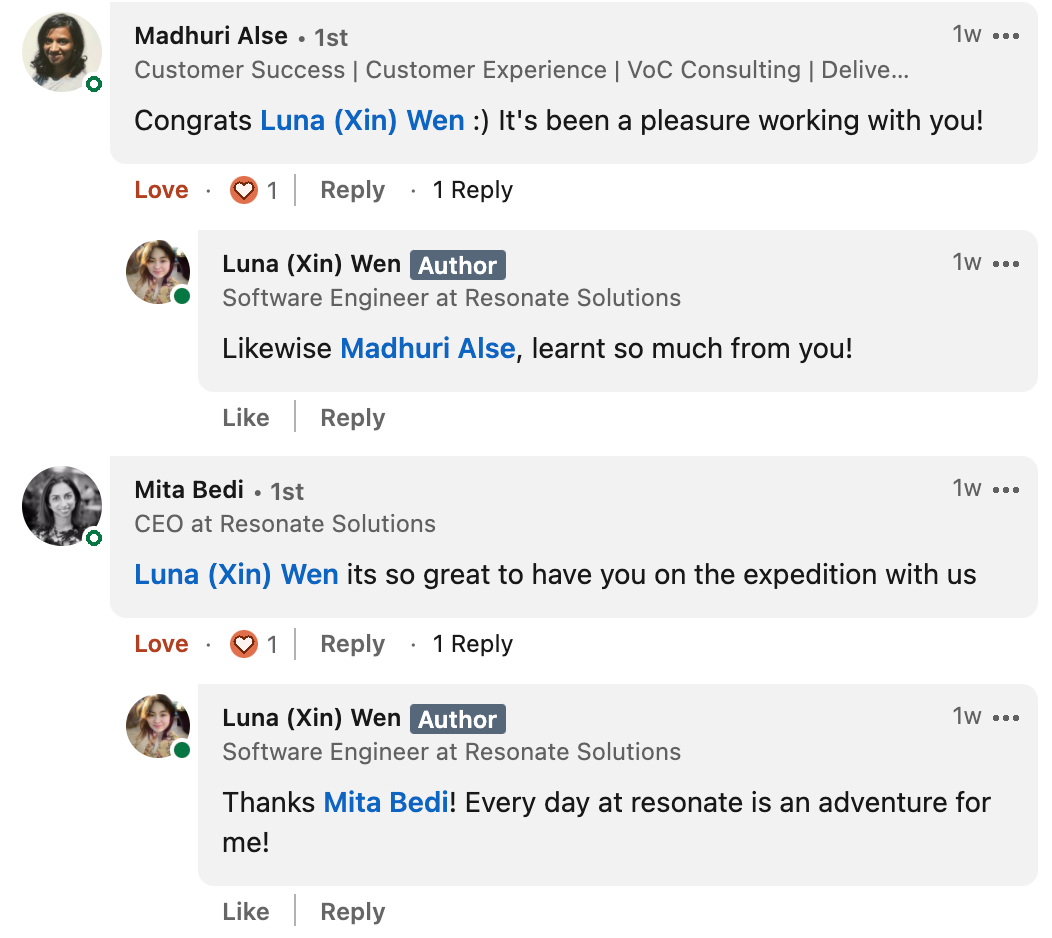Collapse the 1 Reply thread under Mita's comment
This screenshot has height=938, width=1052.
tap(472, 644)
